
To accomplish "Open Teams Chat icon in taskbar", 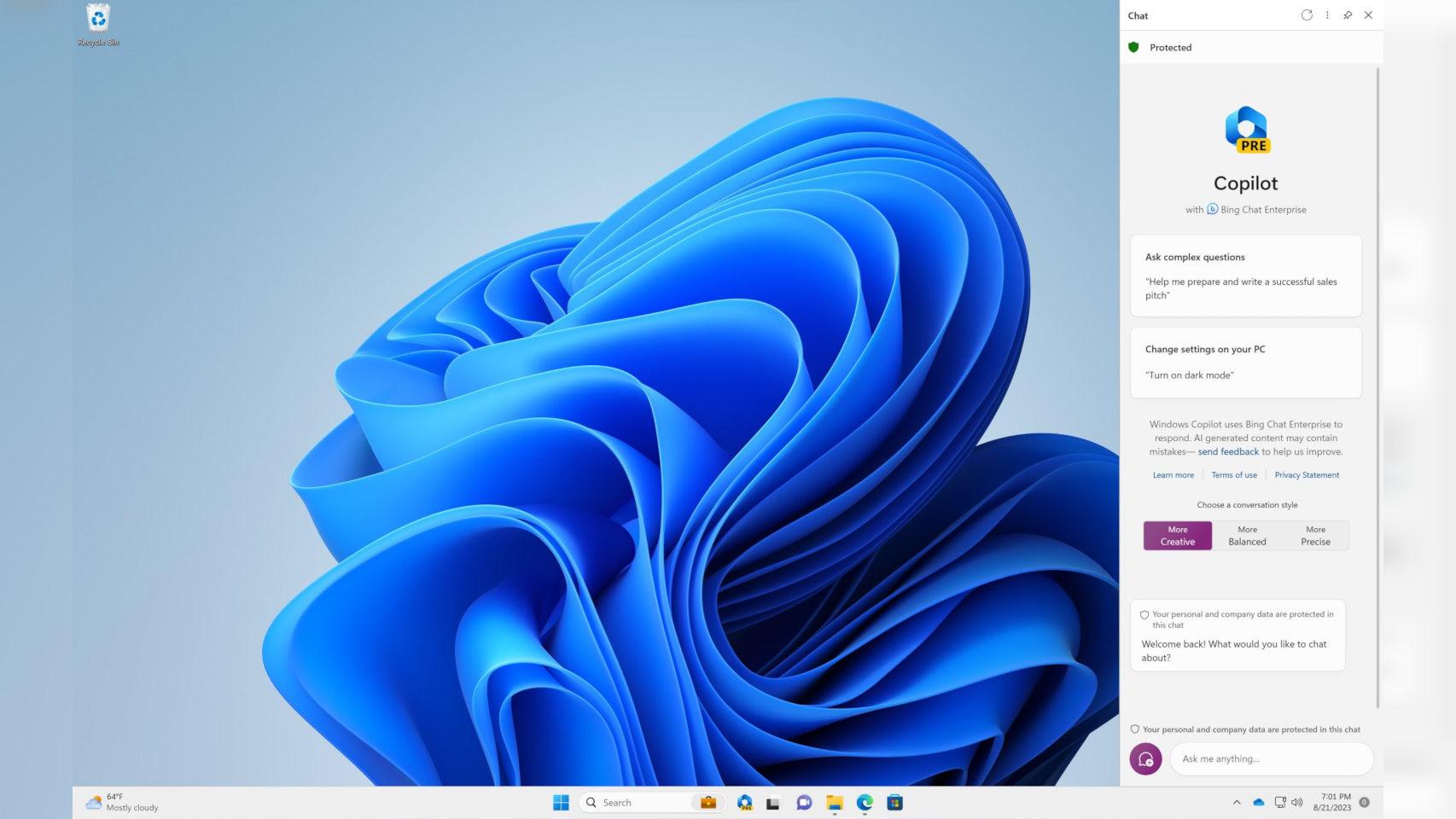I will click(804, 803).
